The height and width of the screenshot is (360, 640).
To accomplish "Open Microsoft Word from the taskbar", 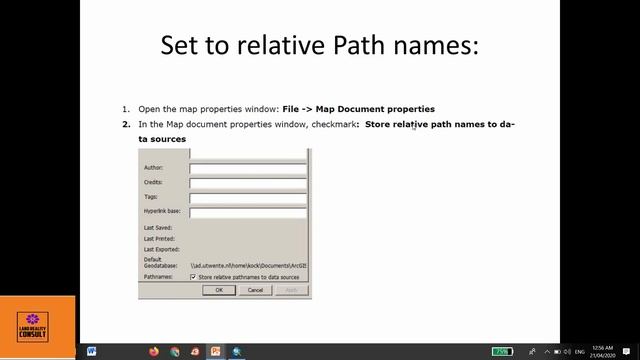I will pyautogui.click(x=91, y=351).
